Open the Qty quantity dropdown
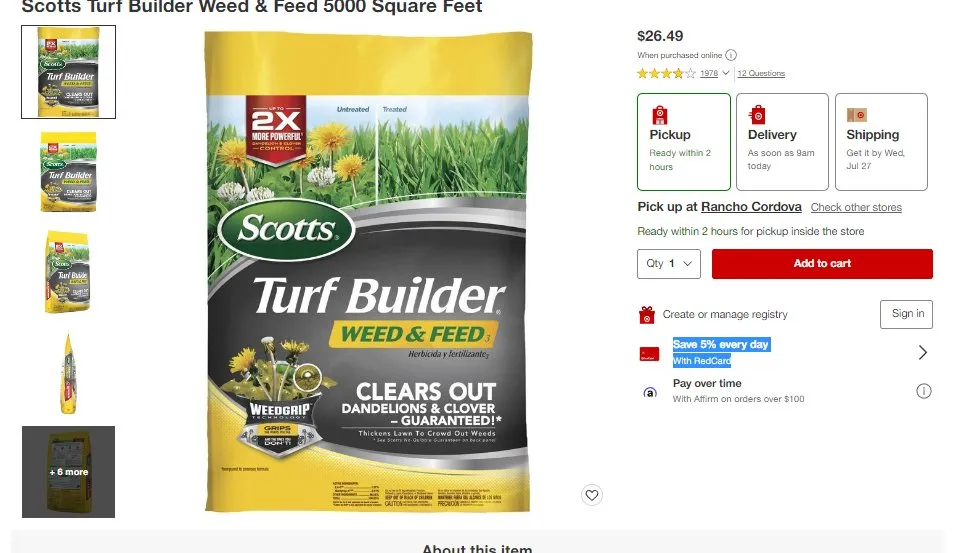The width and height of the screenshot is (973, 553). 669,264
